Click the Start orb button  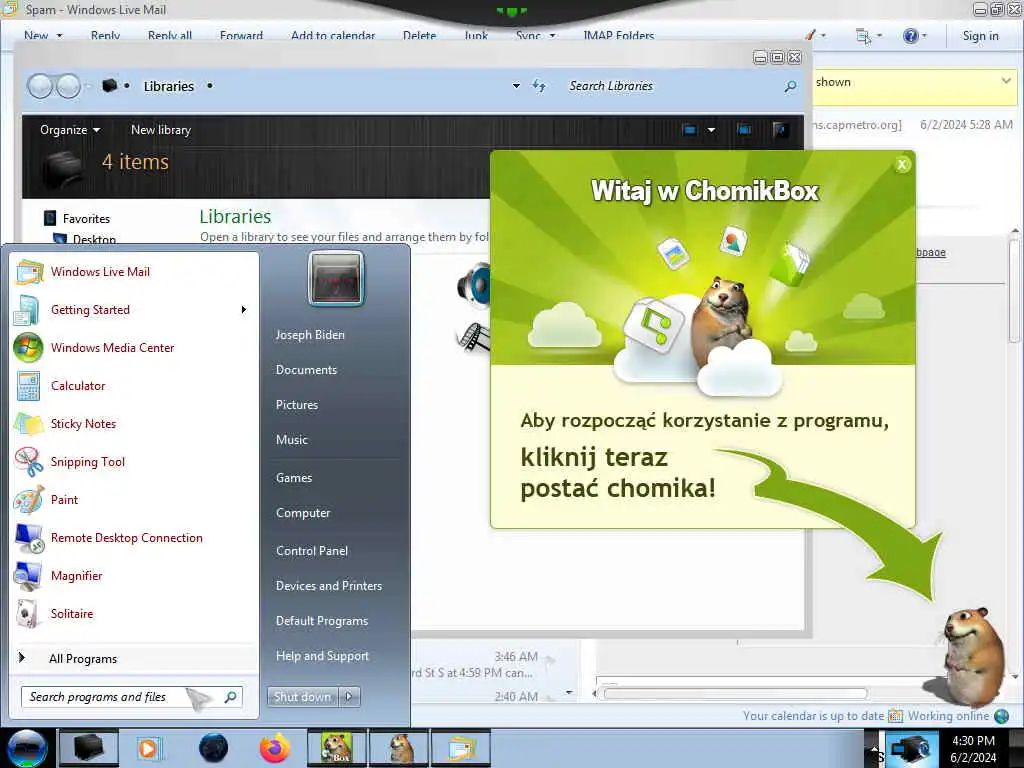27,748
